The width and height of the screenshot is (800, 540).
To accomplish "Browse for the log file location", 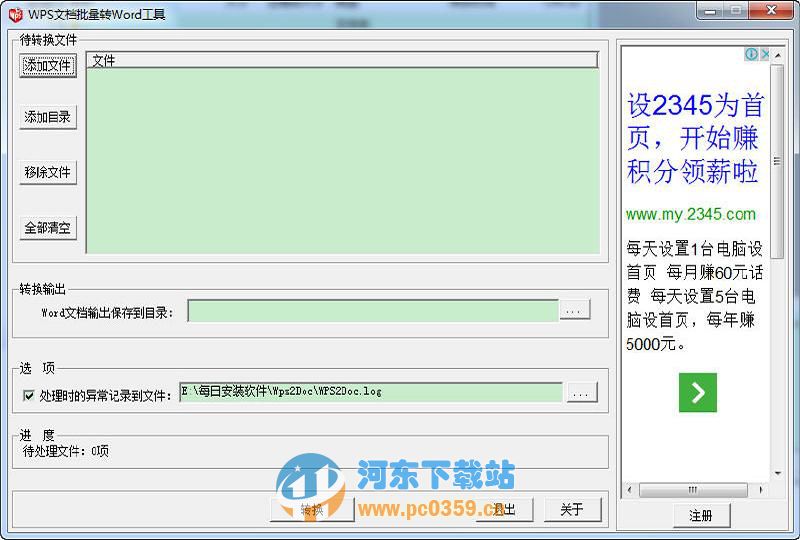I will click(582, 392).
